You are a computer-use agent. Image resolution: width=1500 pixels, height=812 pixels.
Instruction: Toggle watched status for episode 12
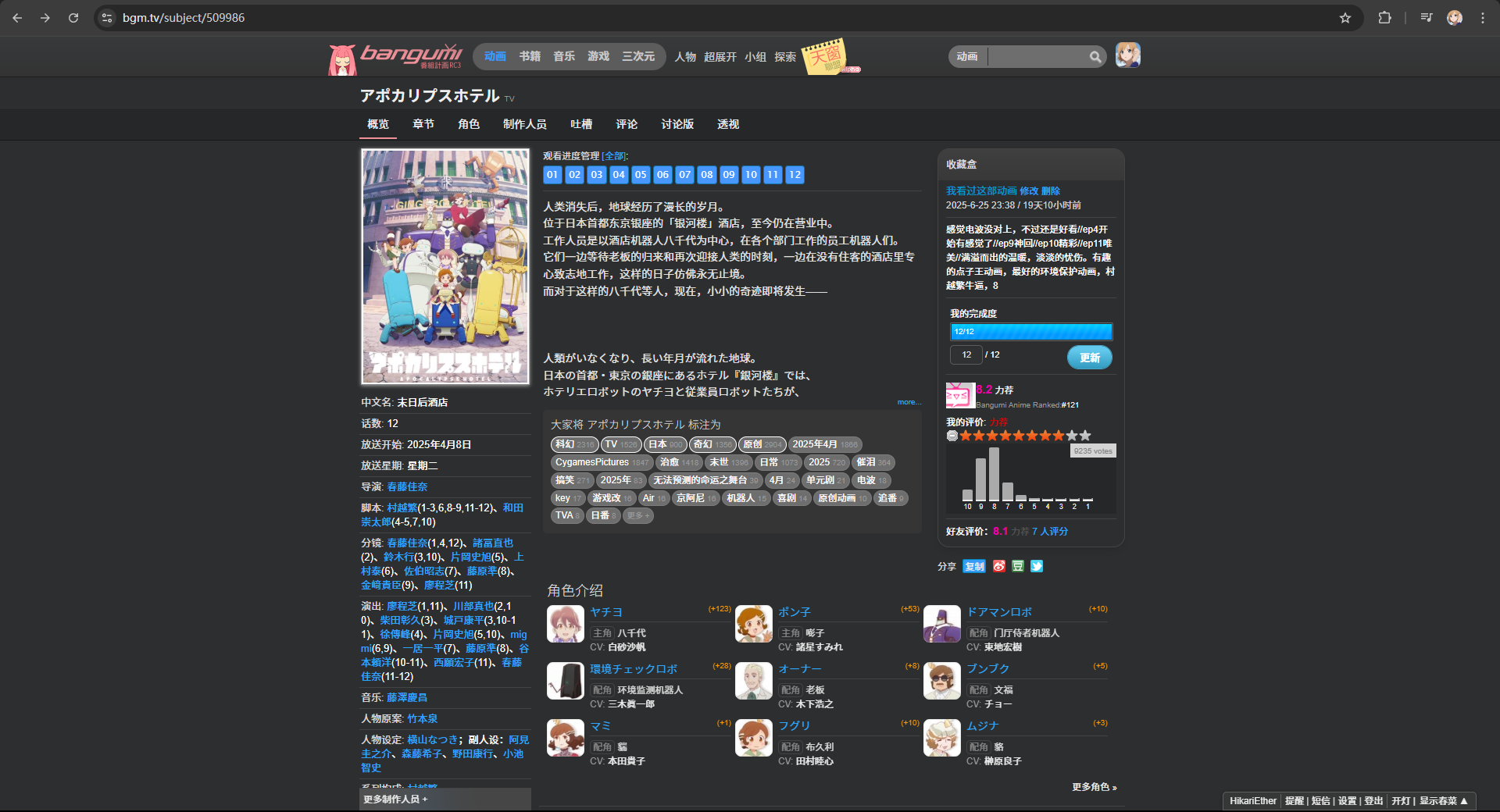(x=795, y=174)
